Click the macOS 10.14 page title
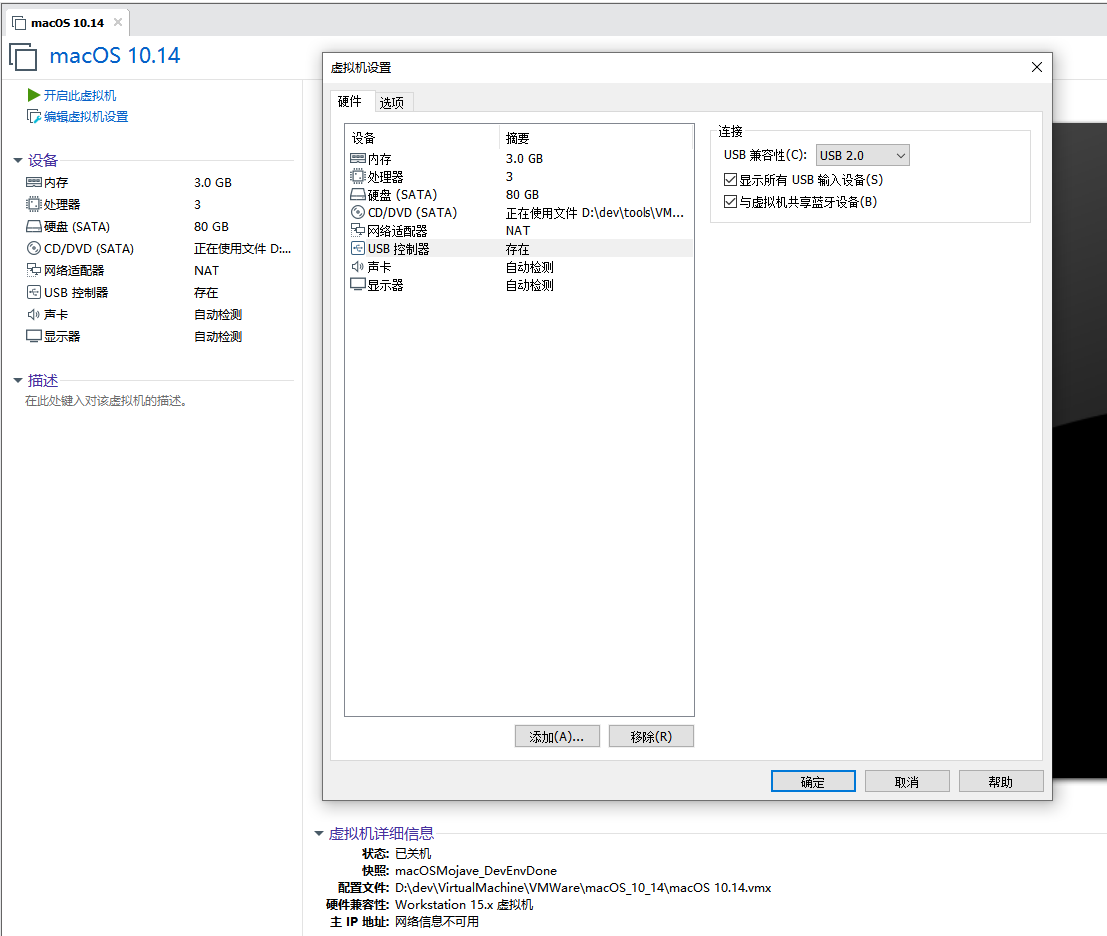Screen dimensions: 1107x936 [x=115, y=56]
